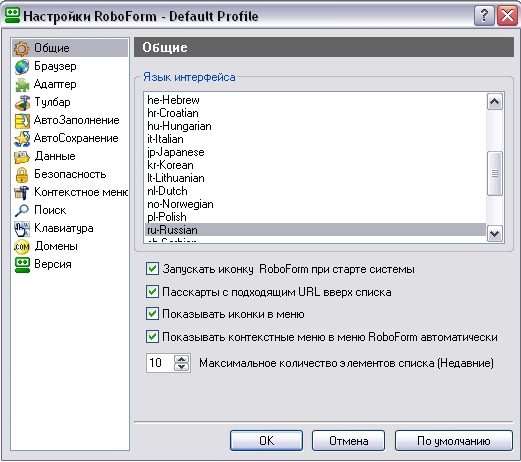Click the Домены COM icon
This screenshot has height=462, width=521.
[22, 247]
